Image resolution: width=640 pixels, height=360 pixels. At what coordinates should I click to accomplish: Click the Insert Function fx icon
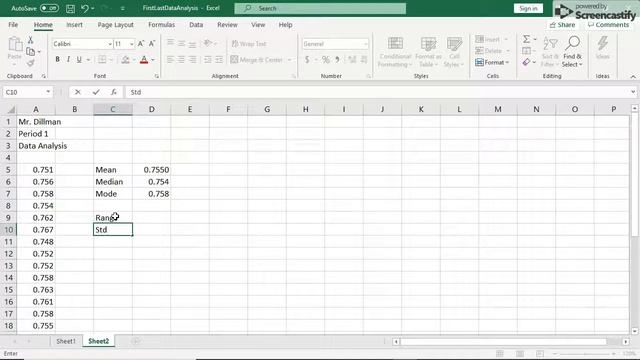(x=114, y=92)
